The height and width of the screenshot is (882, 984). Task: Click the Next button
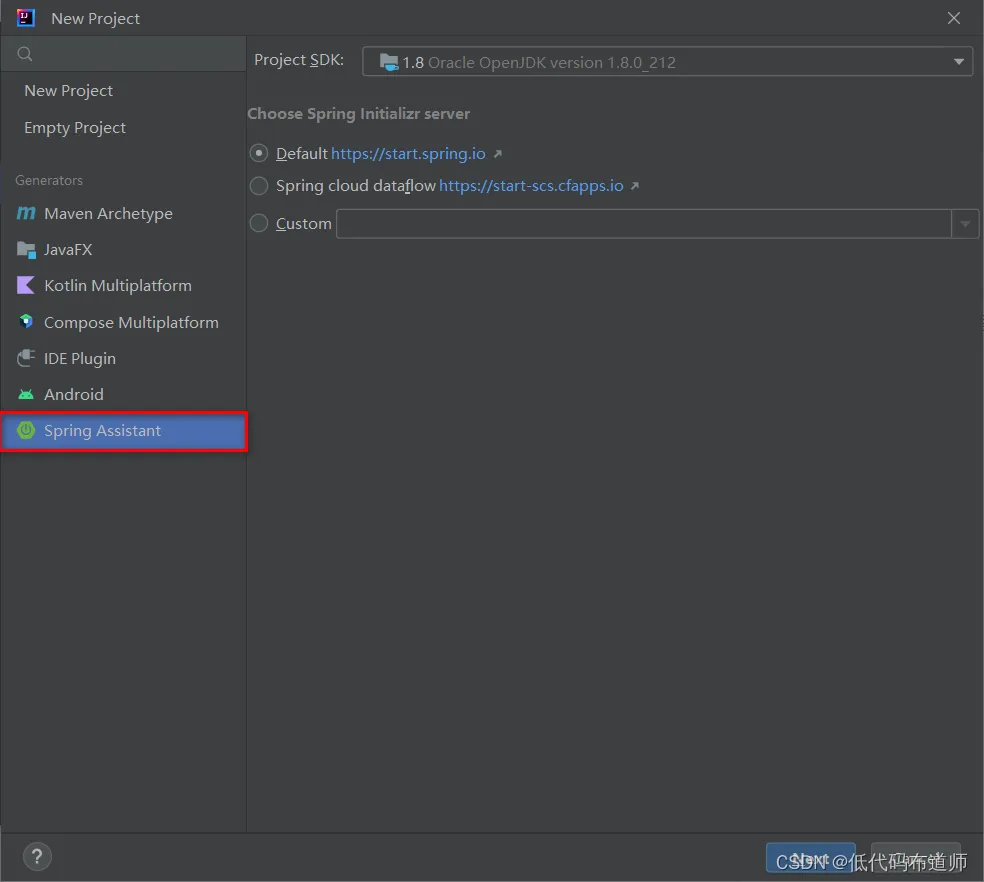tap(810, 858)
